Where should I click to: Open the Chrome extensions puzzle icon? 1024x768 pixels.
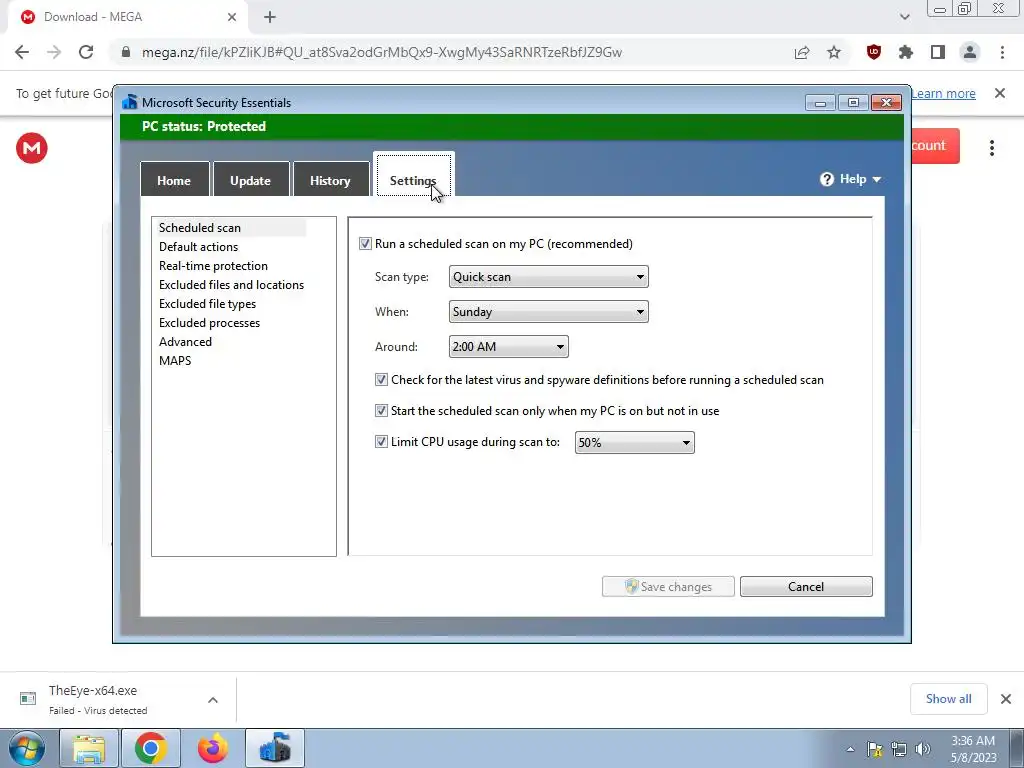[x=906, y=52]
